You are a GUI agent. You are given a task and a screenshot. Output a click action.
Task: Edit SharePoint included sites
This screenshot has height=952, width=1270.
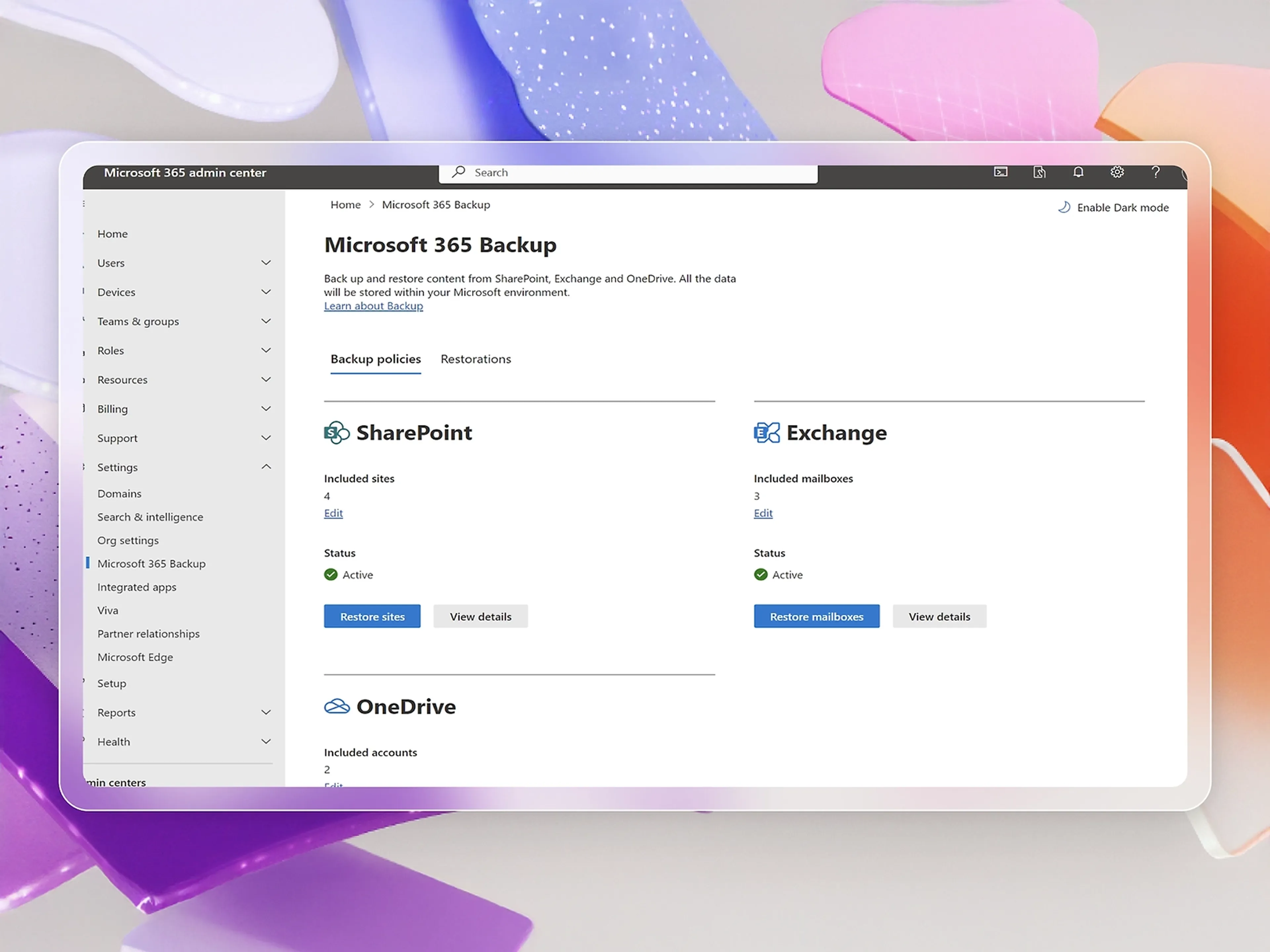point(333,513)
